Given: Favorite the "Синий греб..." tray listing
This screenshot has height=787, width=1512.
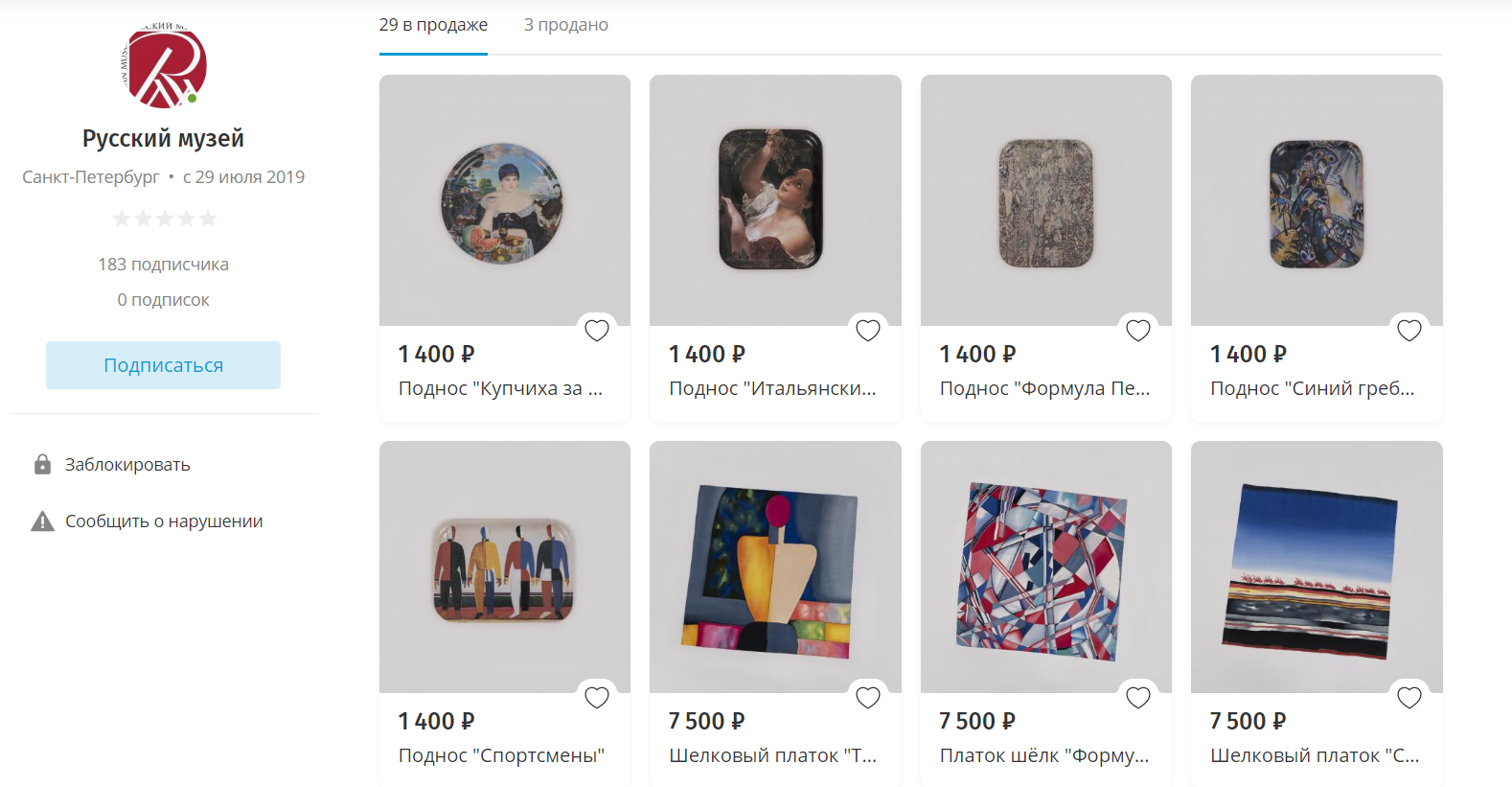Looking at the screenshot, I should tap(1409, 331).
